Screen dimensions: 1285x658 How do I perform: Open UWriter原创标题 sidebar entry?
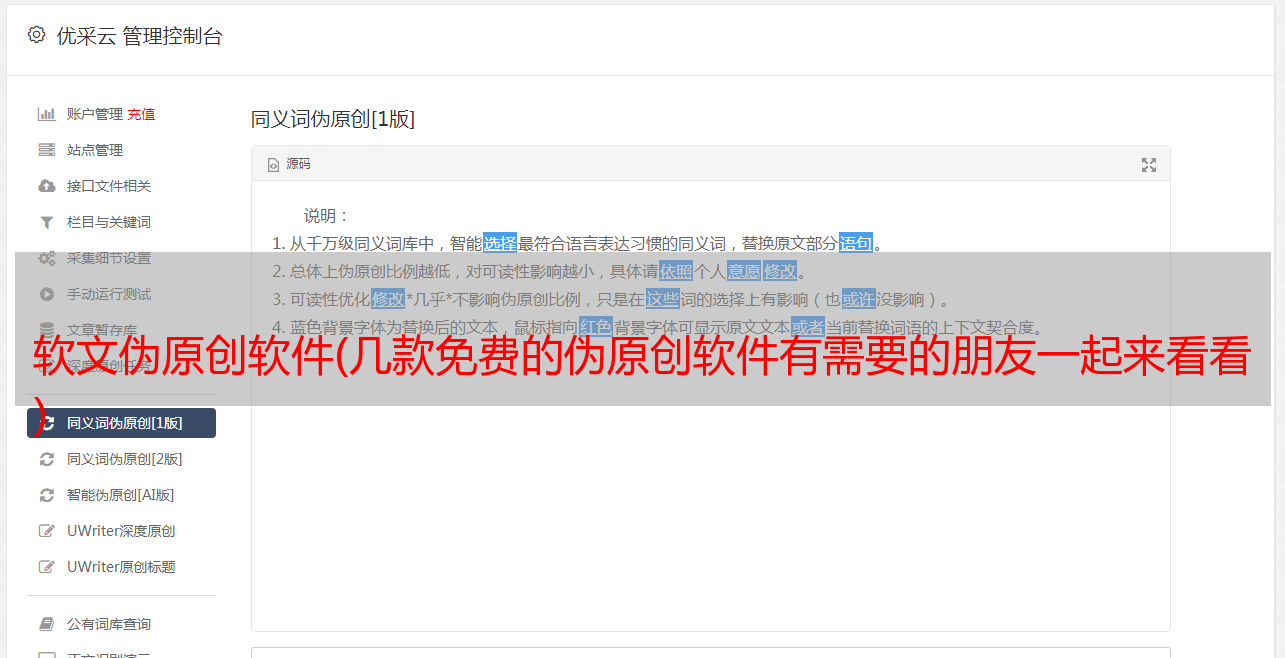coord(121,567)
